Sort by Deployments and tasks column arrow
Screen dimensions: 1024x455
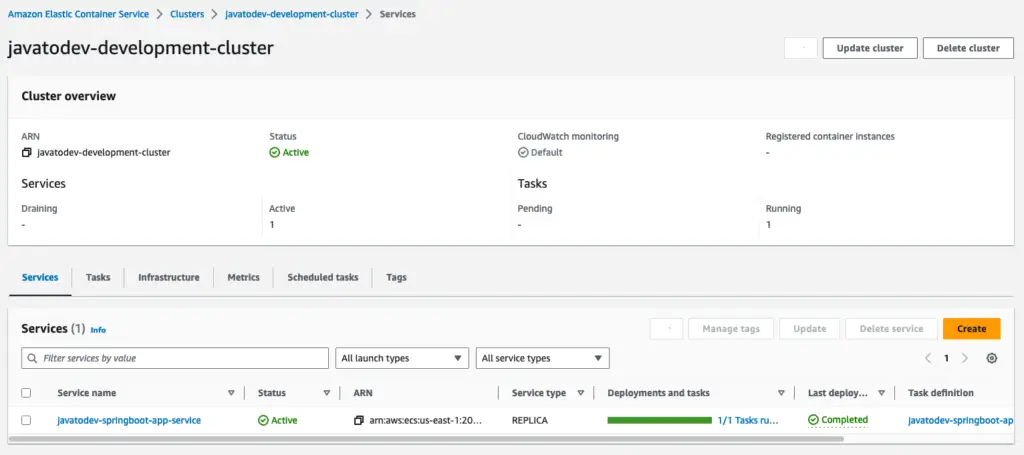point(781,393)
